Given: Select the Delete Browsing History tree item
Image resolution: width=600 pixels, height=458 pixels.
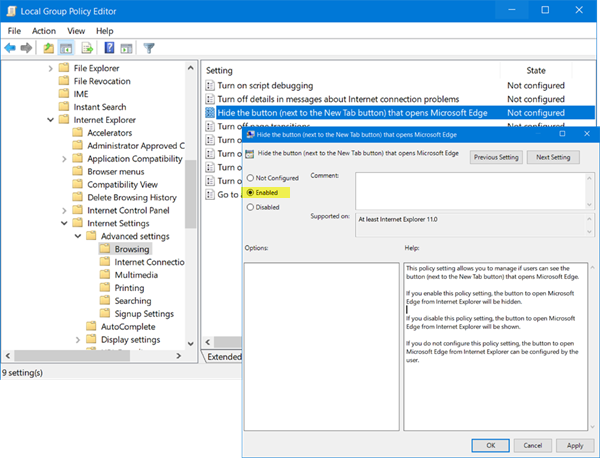Looking at the screenshot, I should (x=132, y=197).
